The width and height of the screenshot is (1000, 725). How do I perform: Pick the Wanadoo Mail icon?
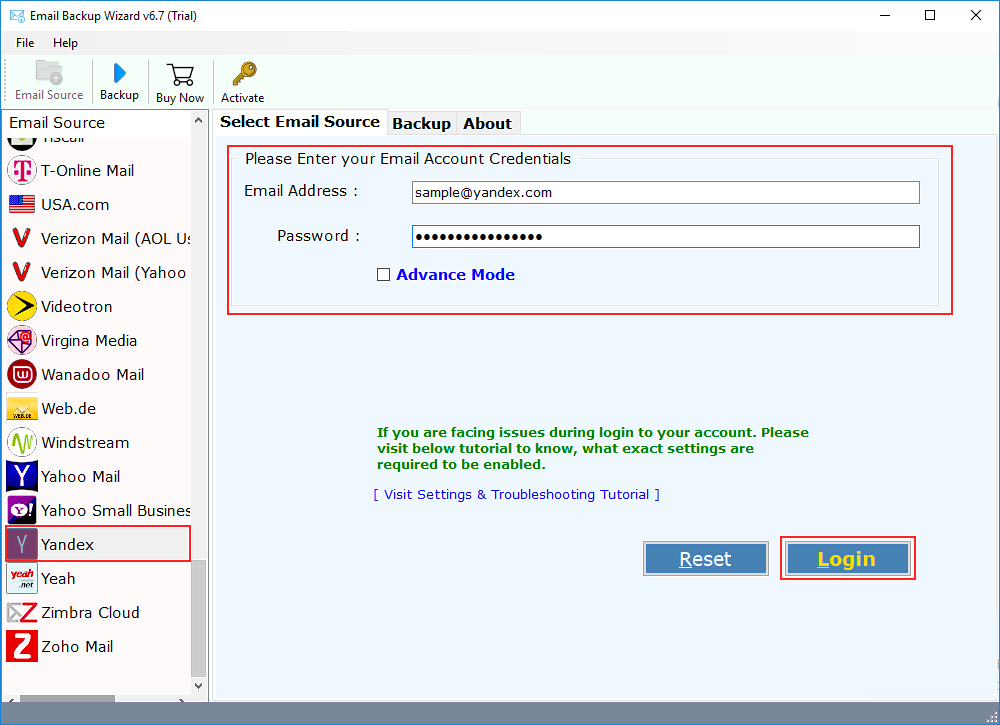22,374
